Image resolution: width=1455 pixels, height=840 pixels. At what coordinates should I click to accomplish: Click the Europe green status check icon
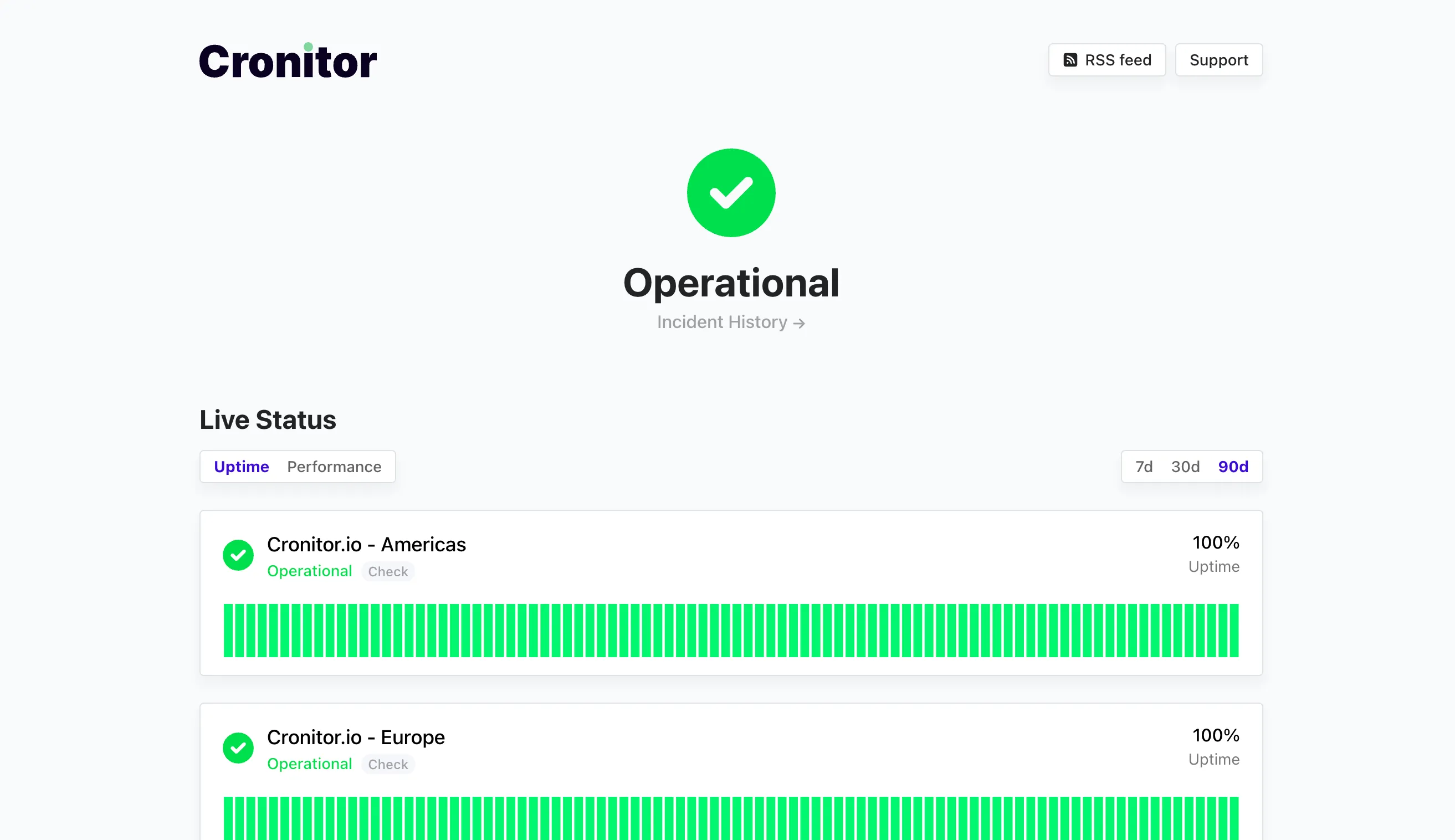[x=238, y=747]
